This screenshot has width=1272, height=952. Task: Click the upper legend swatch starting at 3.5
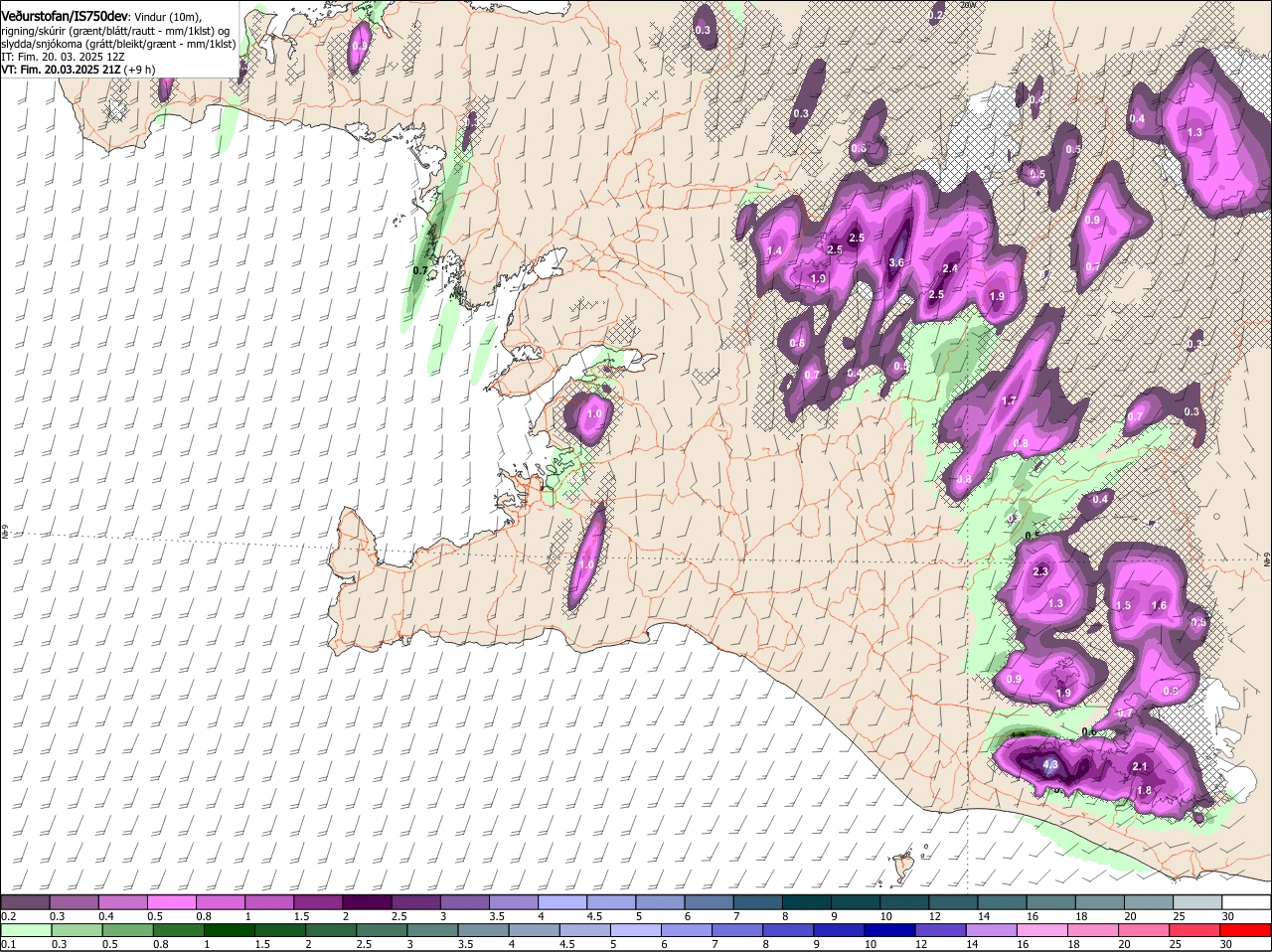click(x=513, y=901)
